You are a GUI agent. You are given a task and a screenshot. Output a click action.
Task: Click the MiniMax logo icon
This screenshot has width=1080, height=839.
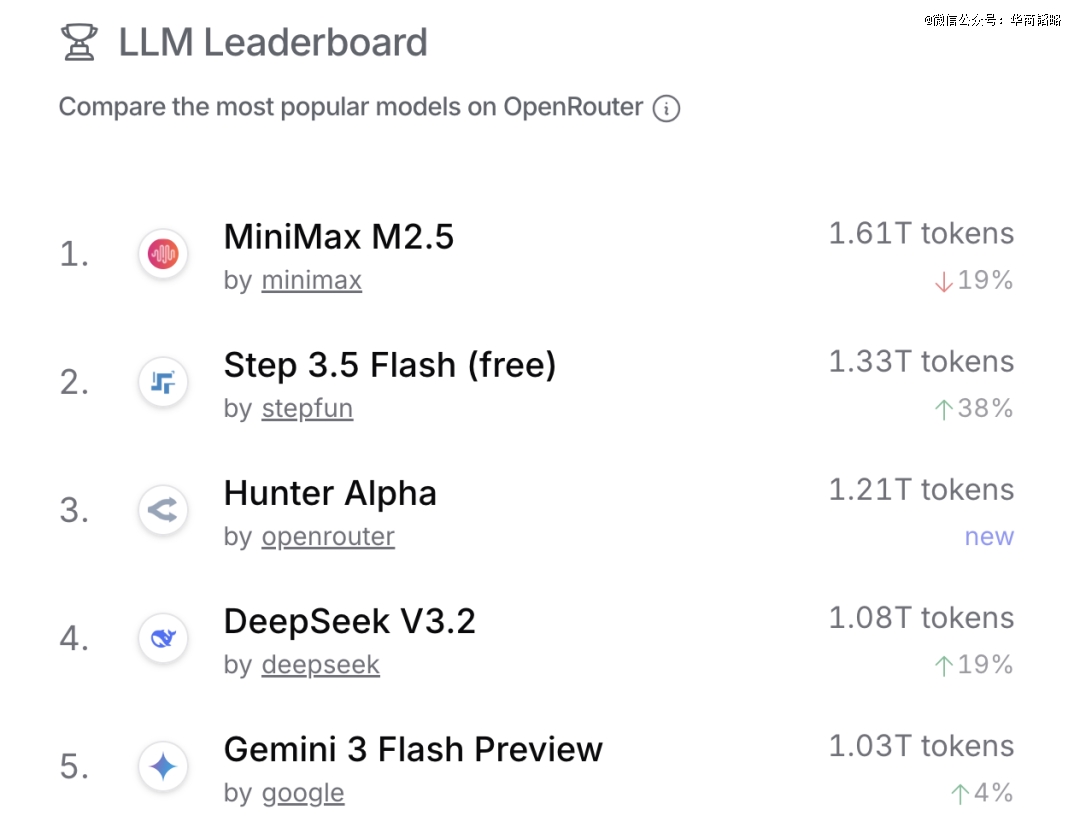163,254
